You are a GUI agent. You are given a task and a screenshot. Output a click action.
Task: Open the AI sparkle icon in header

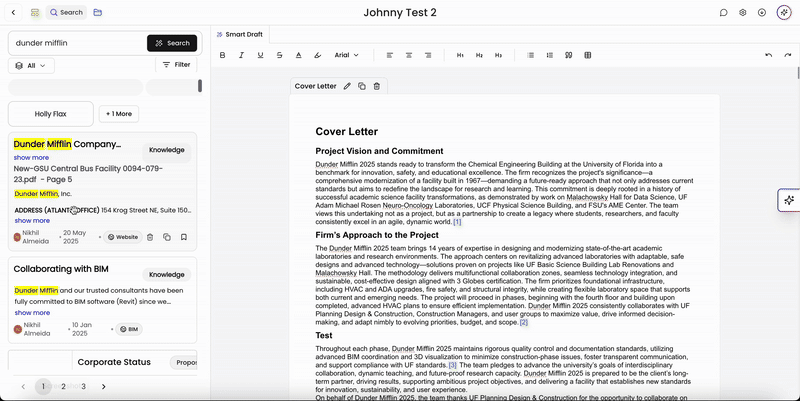coord(784,13)
